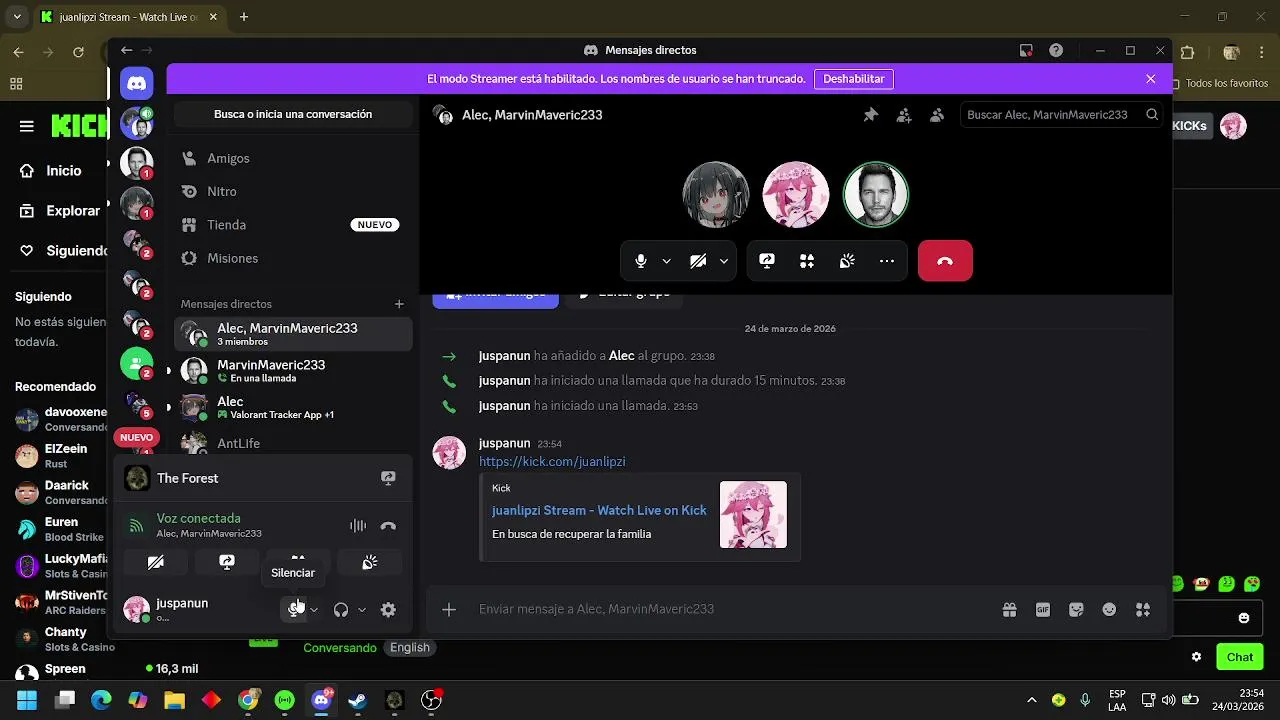
Task: Hang up with red disconnect button
Action: point(945,261)
